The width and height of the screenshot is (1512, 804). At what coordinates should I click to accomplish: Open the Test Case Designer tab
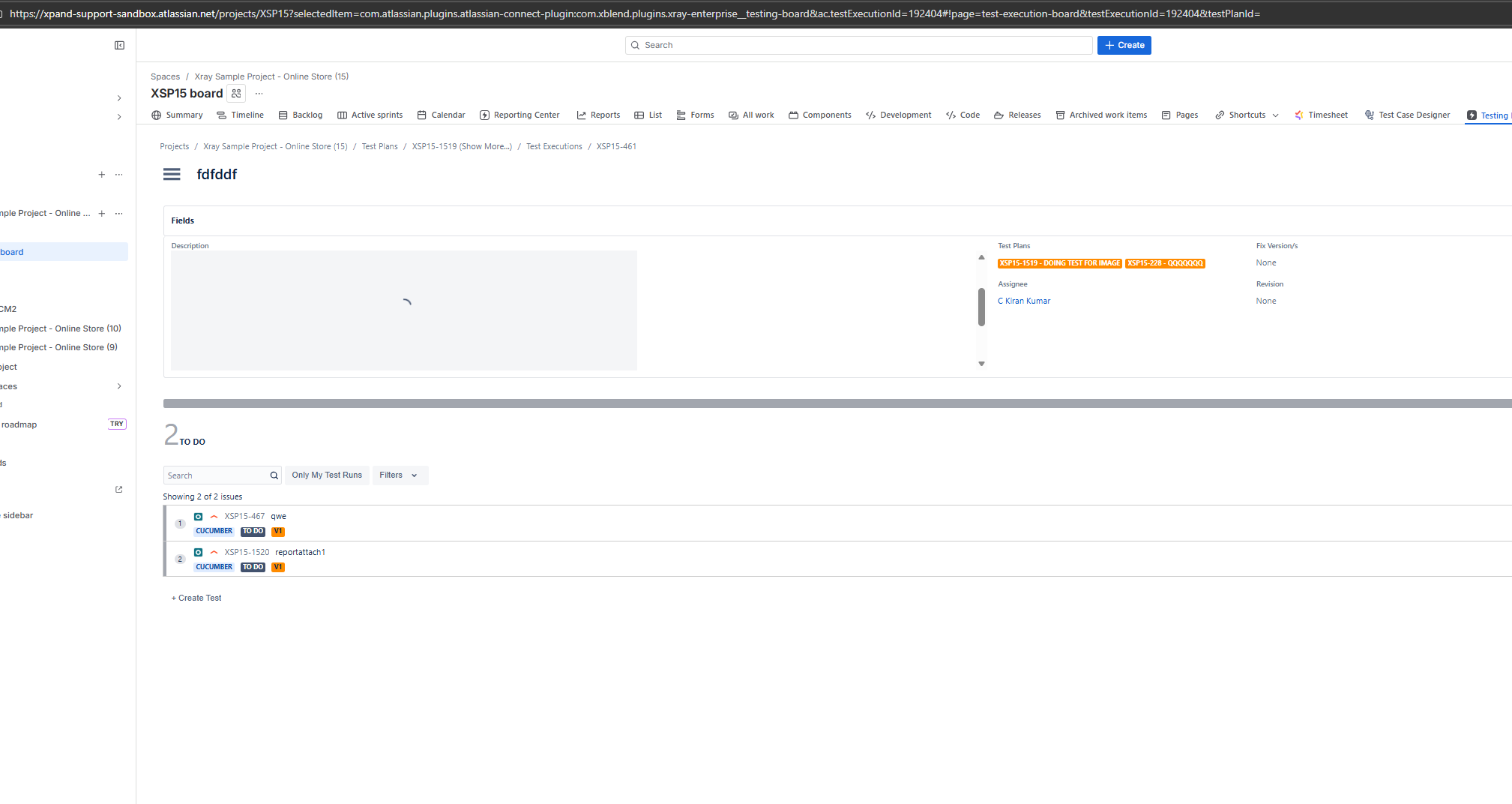pos(1408,115)
